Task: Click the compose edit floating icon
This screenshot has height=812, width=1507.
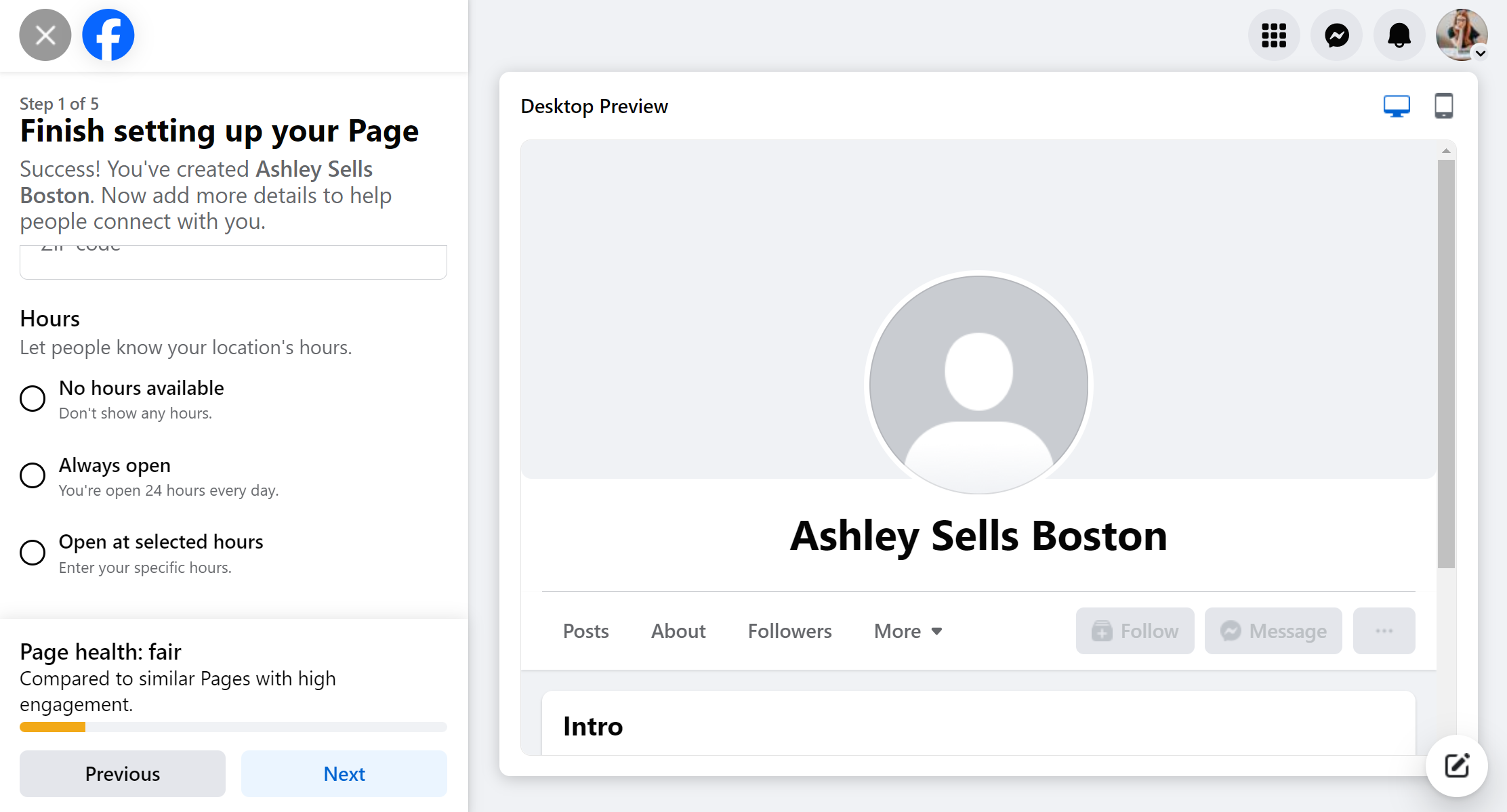Action: pos(1456,766)
